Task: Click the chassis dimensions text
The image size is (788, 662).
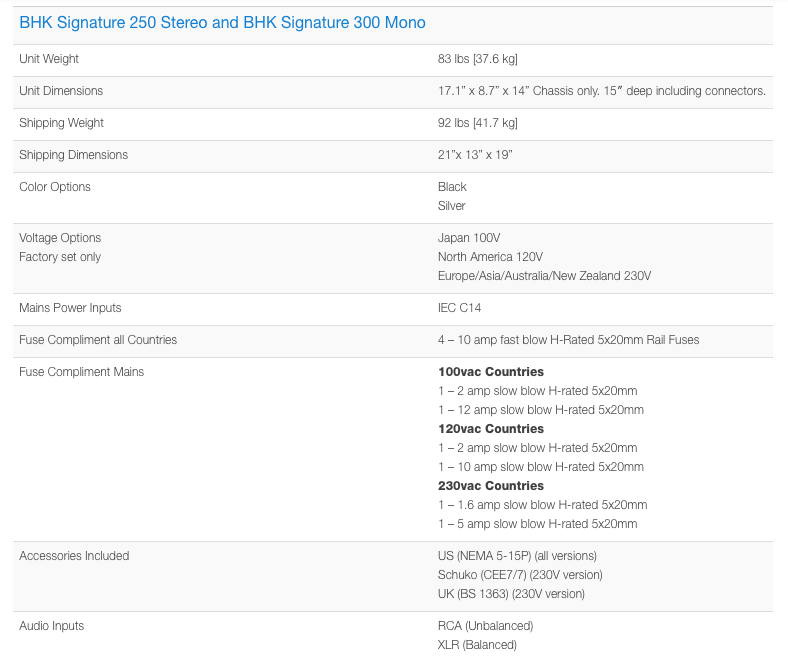Action: pos(602,91)
